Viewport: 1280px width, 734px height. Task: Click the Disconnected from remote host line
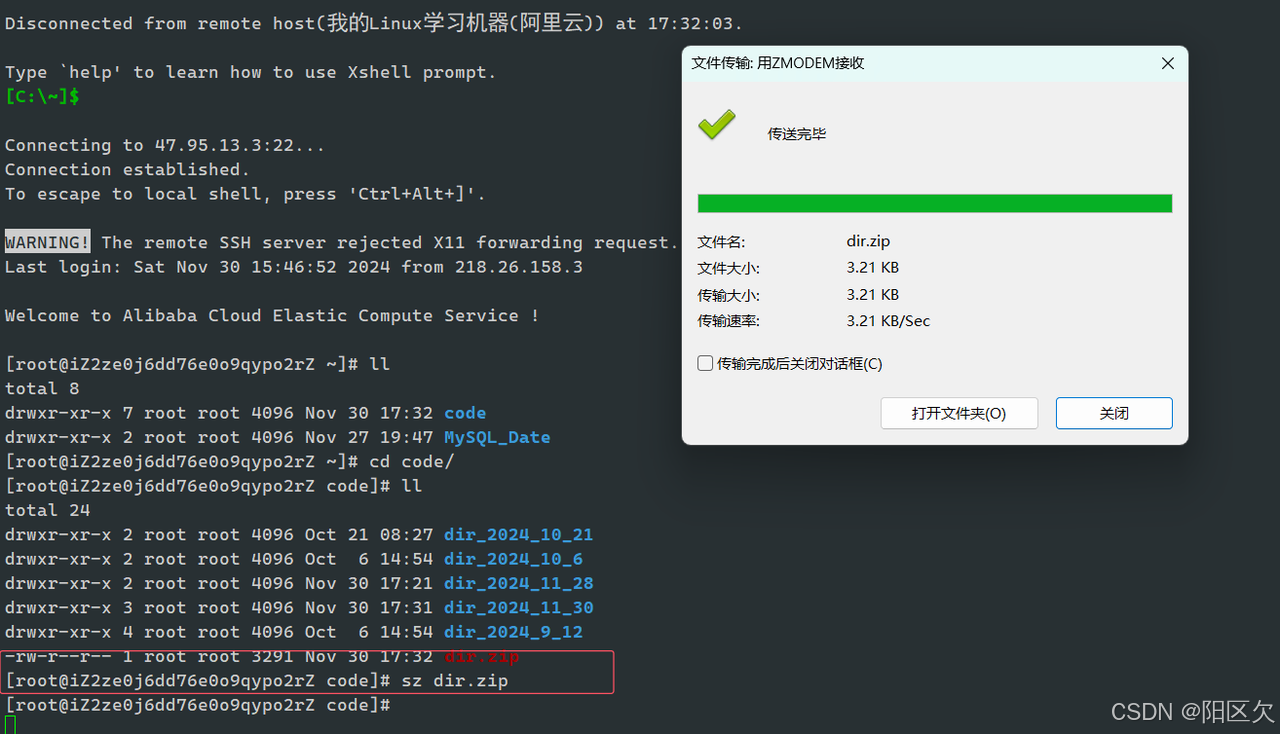374,23
